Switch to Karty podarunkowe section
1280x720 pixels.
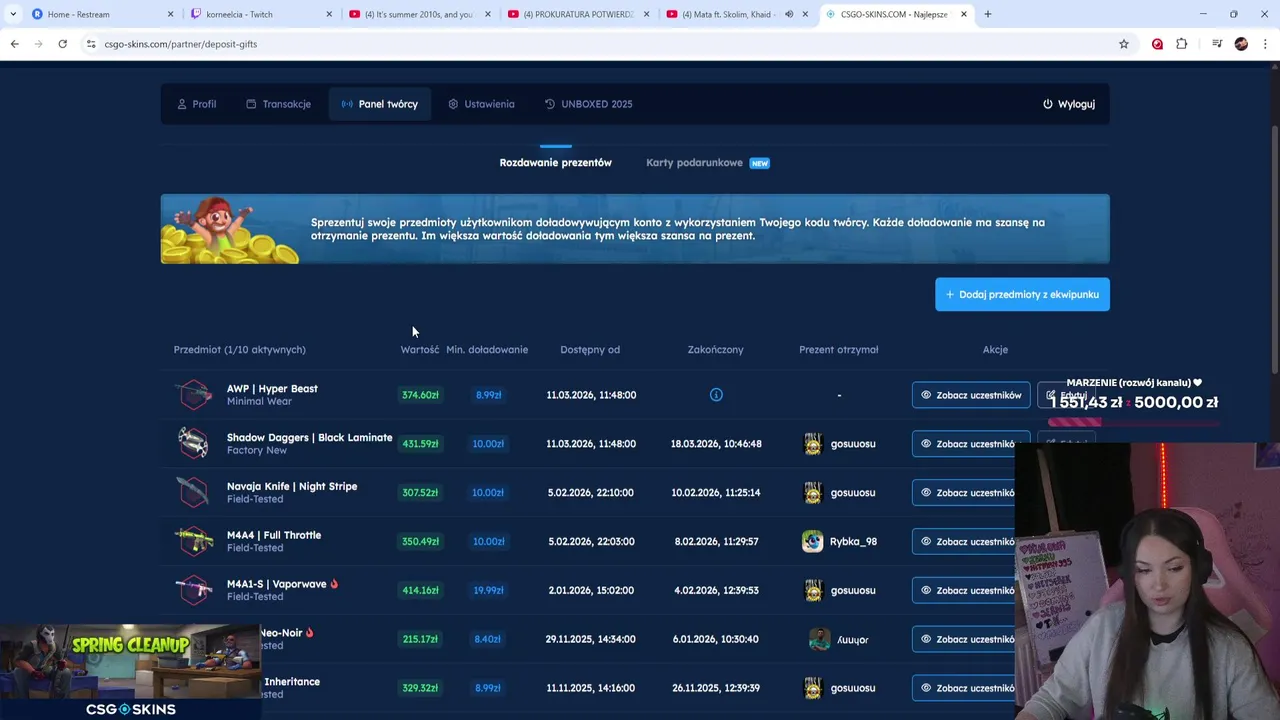tap(694, 163)
